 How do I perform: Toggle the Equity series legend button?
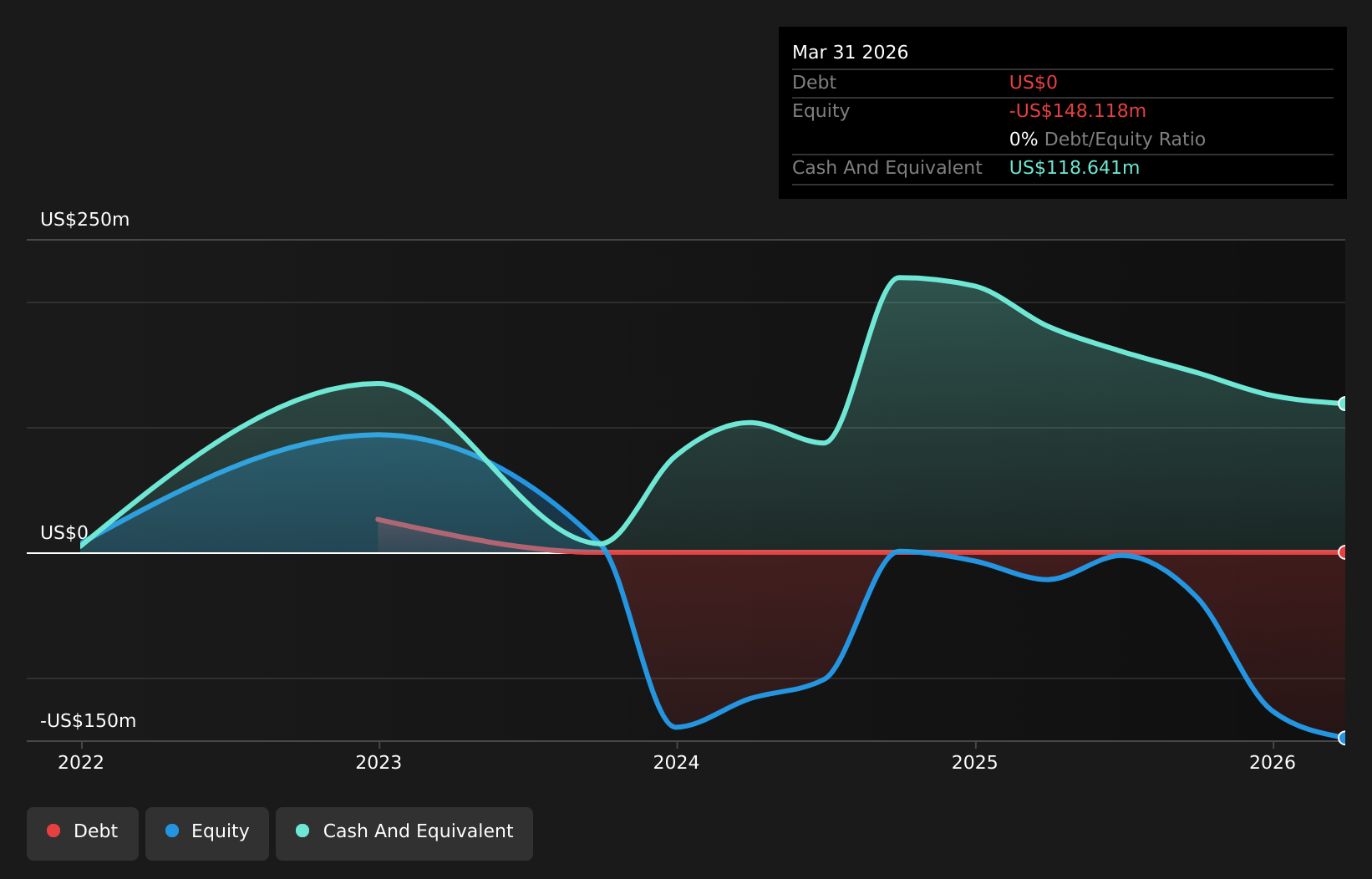[x=207, y=833]
